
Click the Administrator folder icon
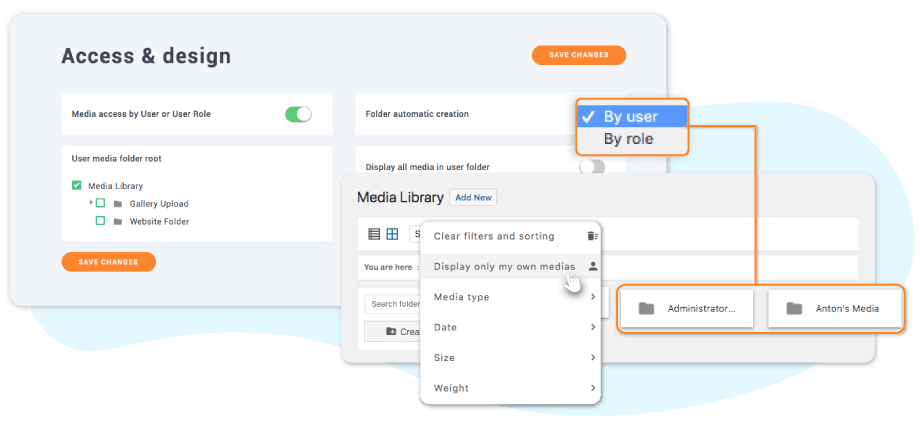point(646,308)
